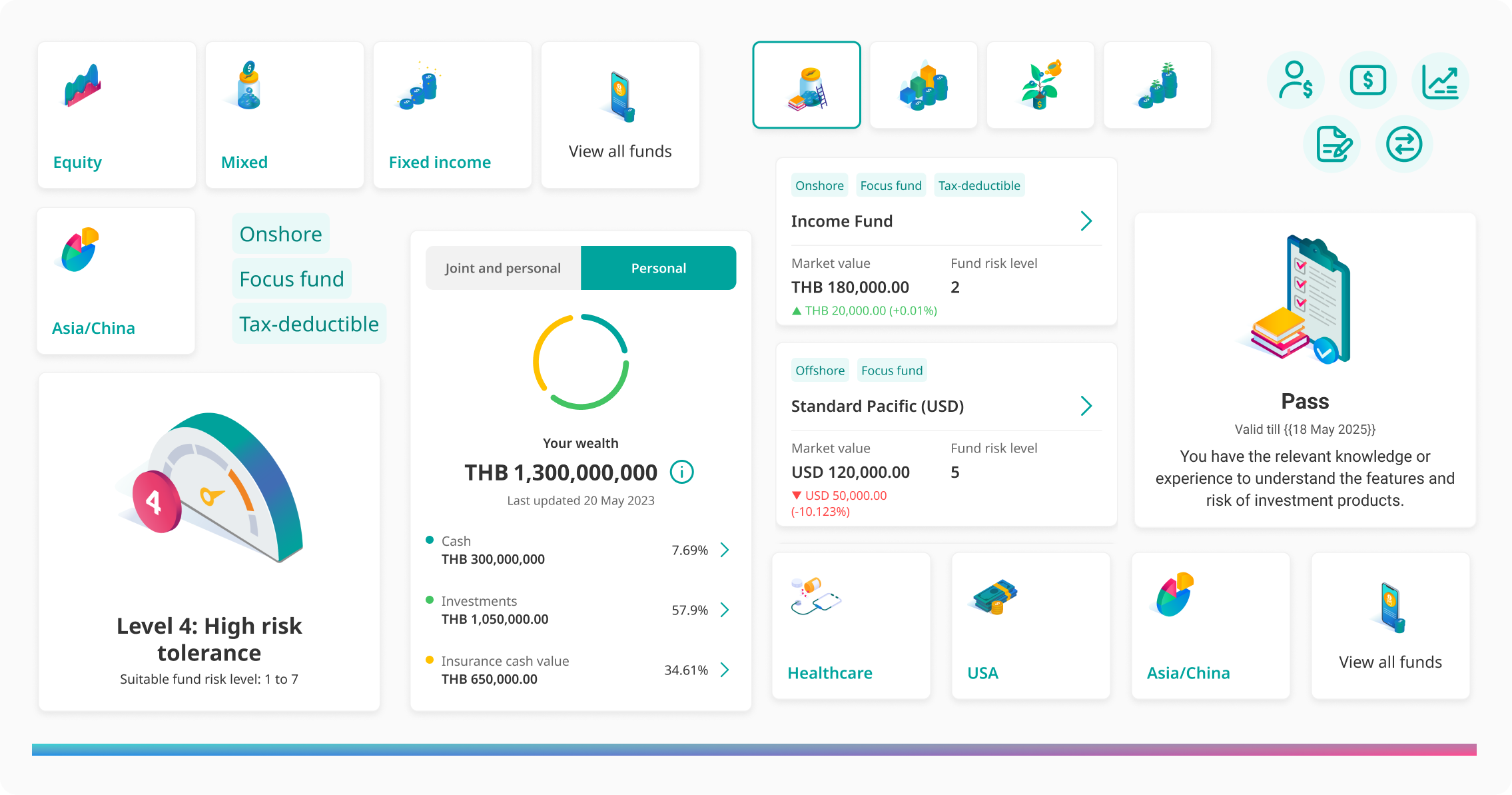Open Income Fund details via chevron

coord(1086,221)
